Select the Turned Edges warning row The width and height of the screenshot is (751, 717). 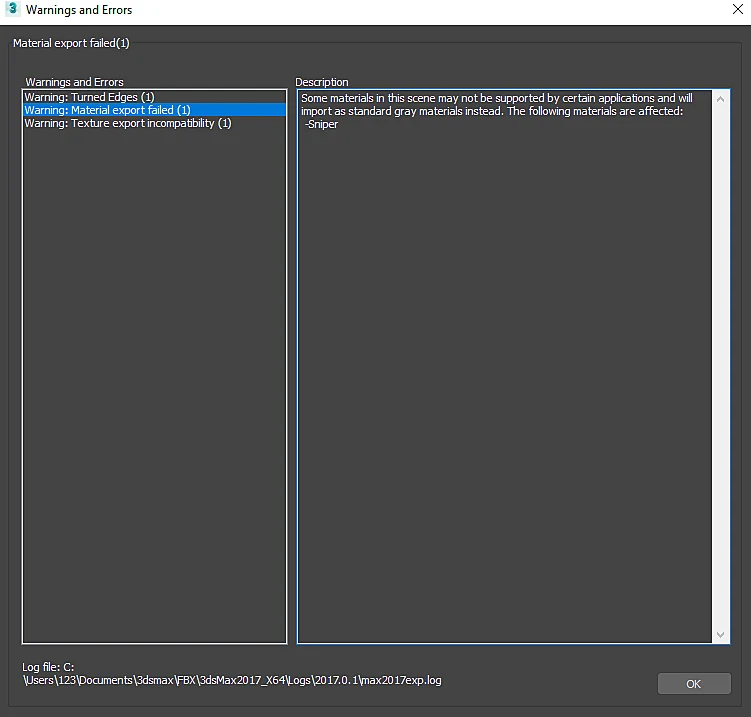154,97
